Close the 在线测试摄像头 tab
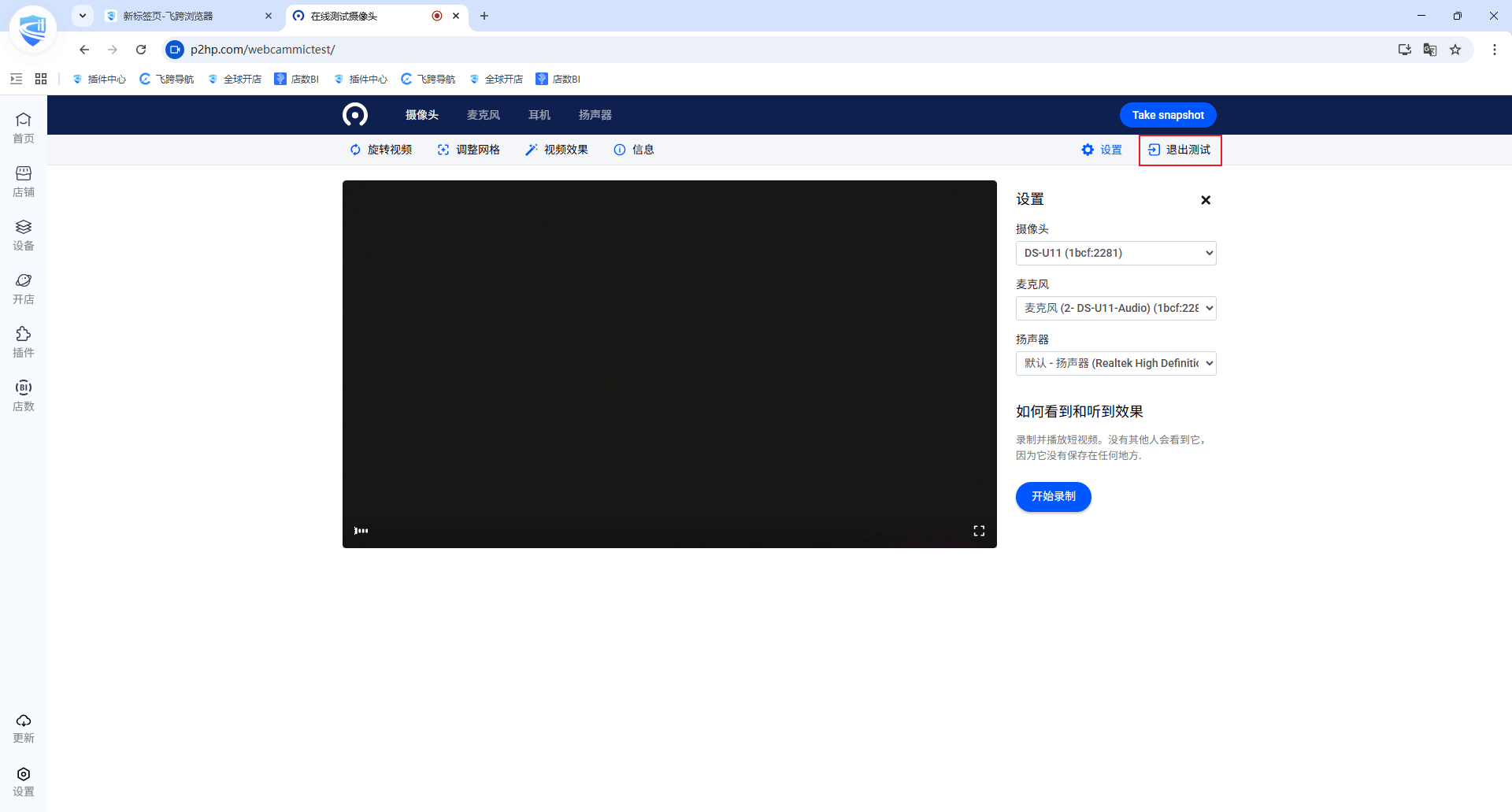The width and height of the screenshot is (1512, 812). click(x=456, y=16)
